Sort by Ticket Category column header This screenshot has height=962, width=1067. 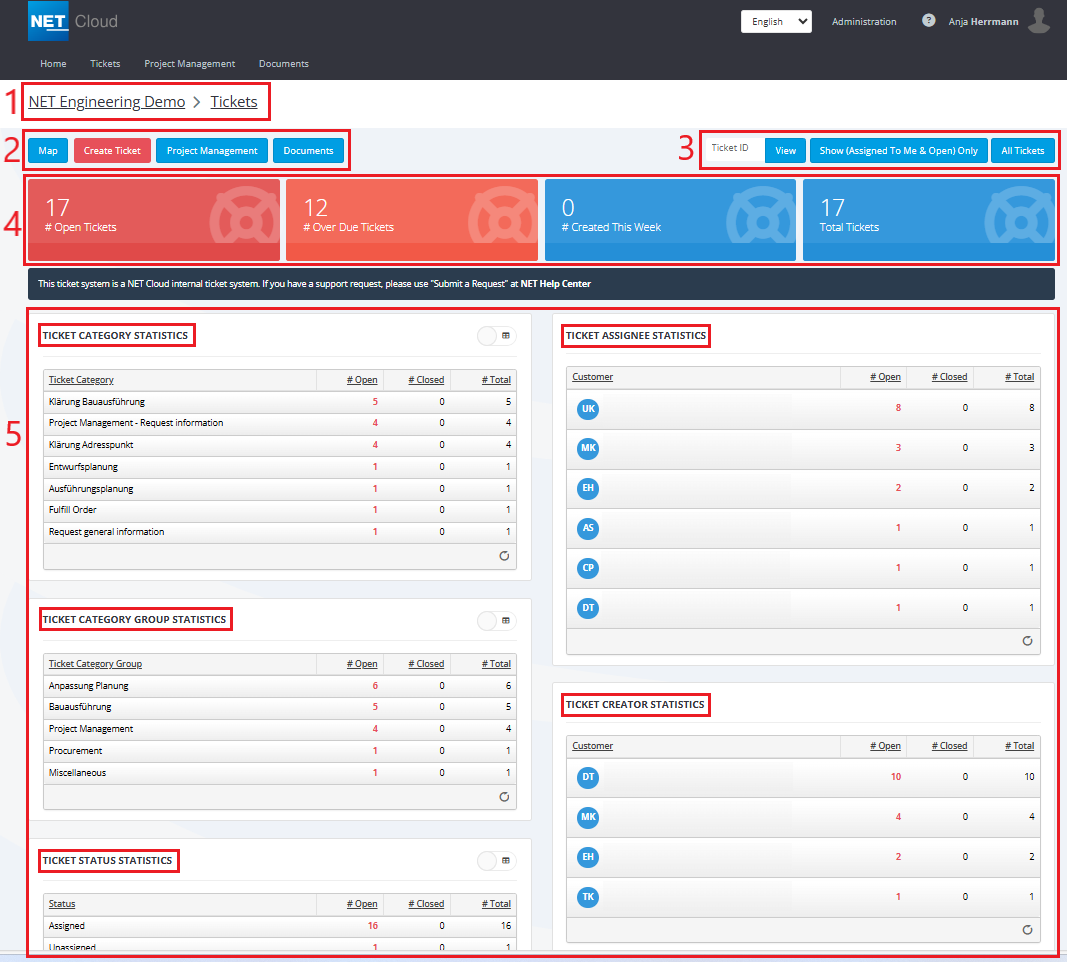[81, 380]
